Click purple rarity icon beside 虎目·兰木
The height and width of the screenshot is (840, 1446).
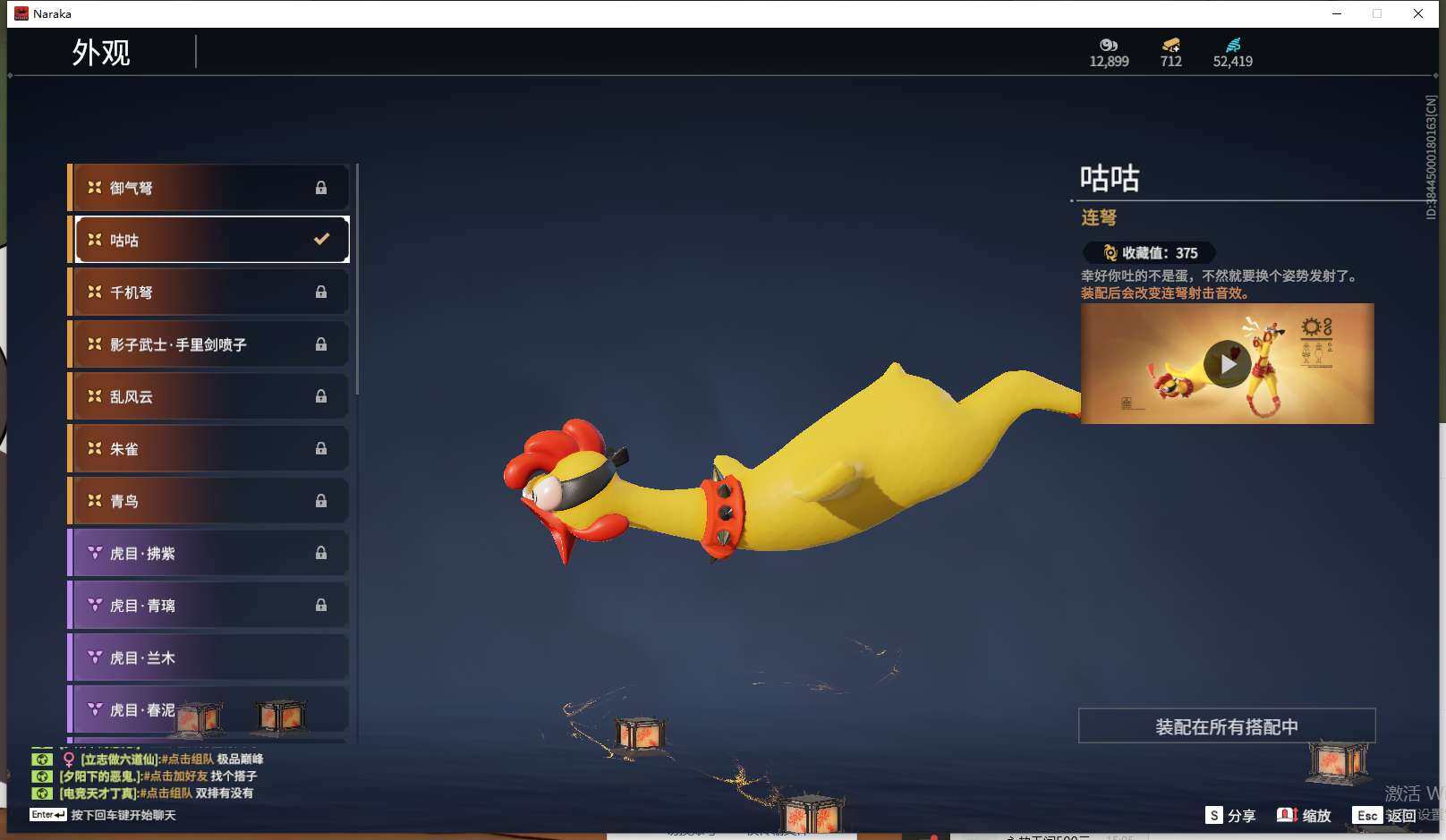coord(95,657)
